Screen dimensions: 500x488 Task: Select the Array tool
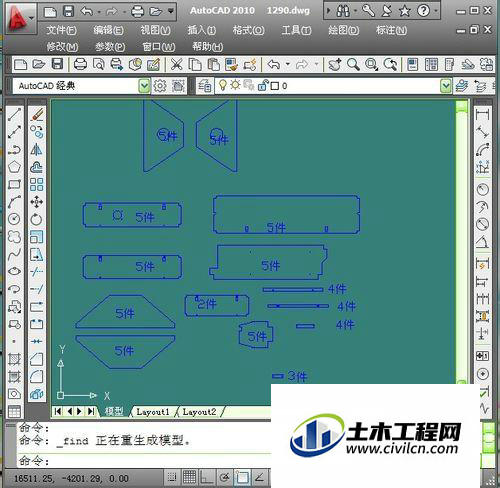37,184
